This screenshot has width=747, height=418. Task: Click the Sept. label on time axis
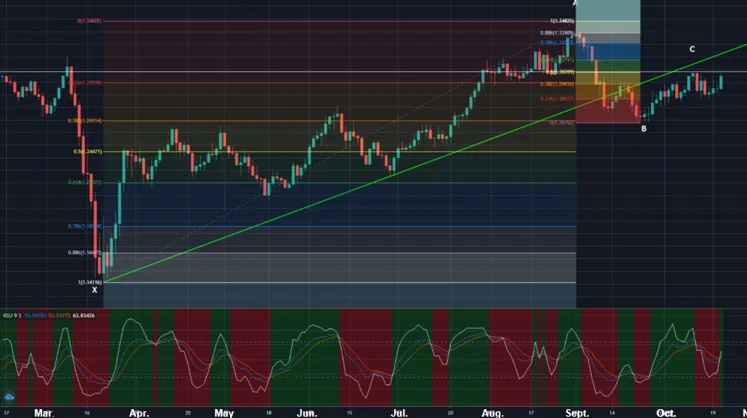tap(577, 413)
